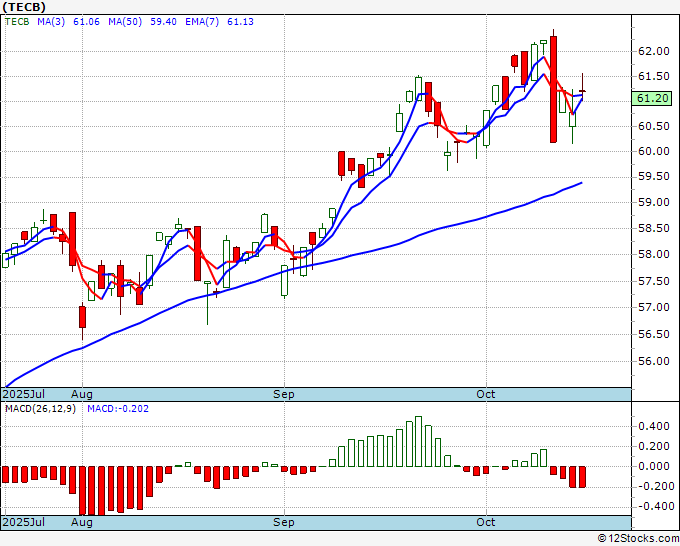Click the 57.50 price axis label

pos(654,281)
